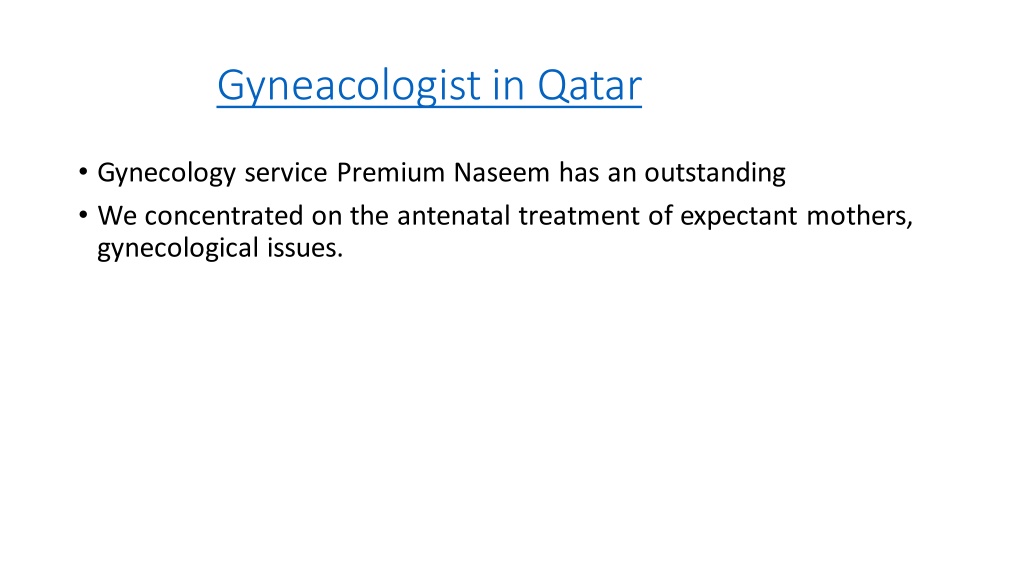
Task: Click the word service in first bullet
Action: pos(286,172)
